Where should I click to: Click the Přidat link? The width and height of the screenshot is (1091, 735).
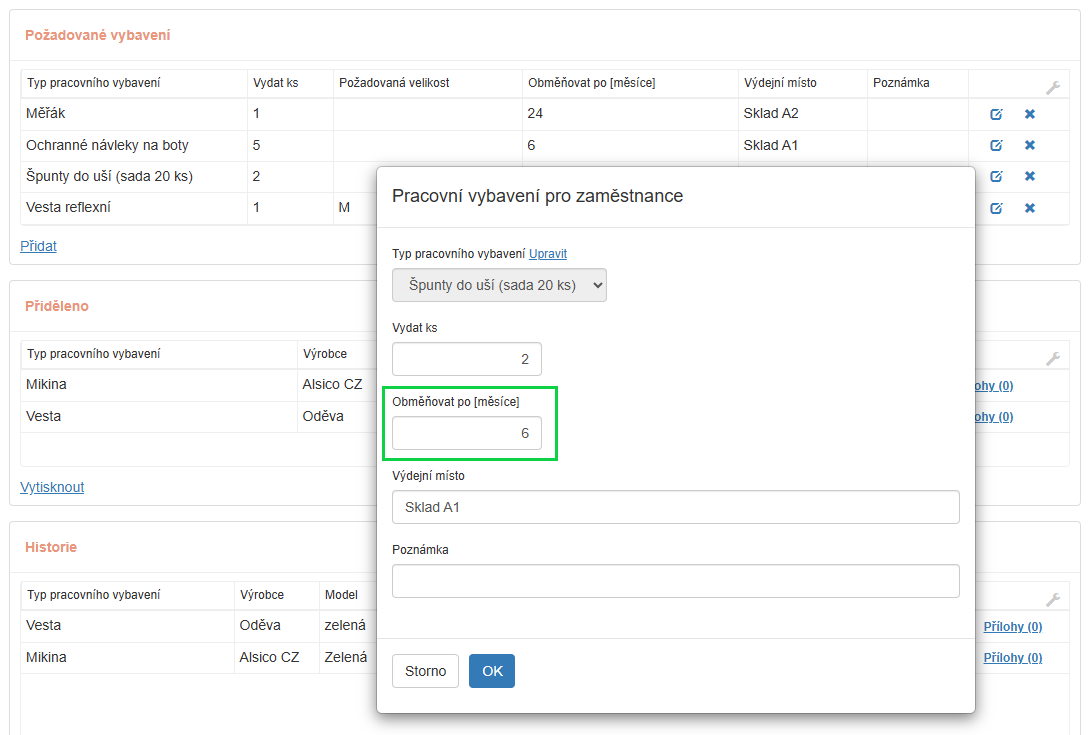click(38, 246)
